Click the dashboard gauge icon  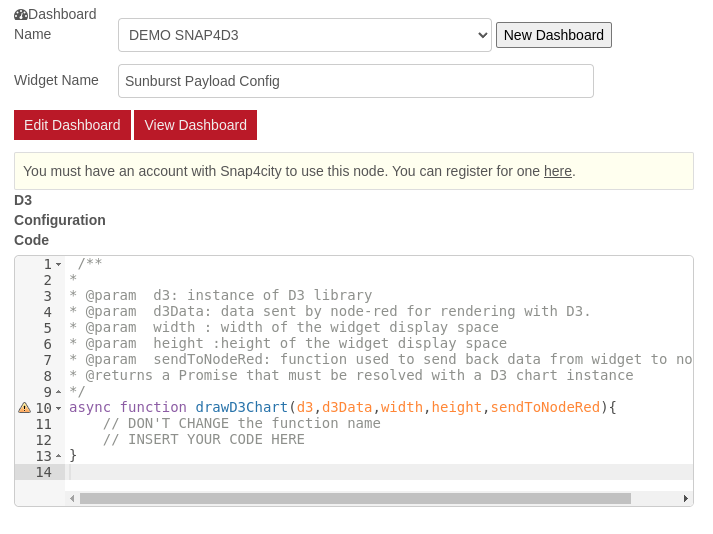[x=20, y=15]
